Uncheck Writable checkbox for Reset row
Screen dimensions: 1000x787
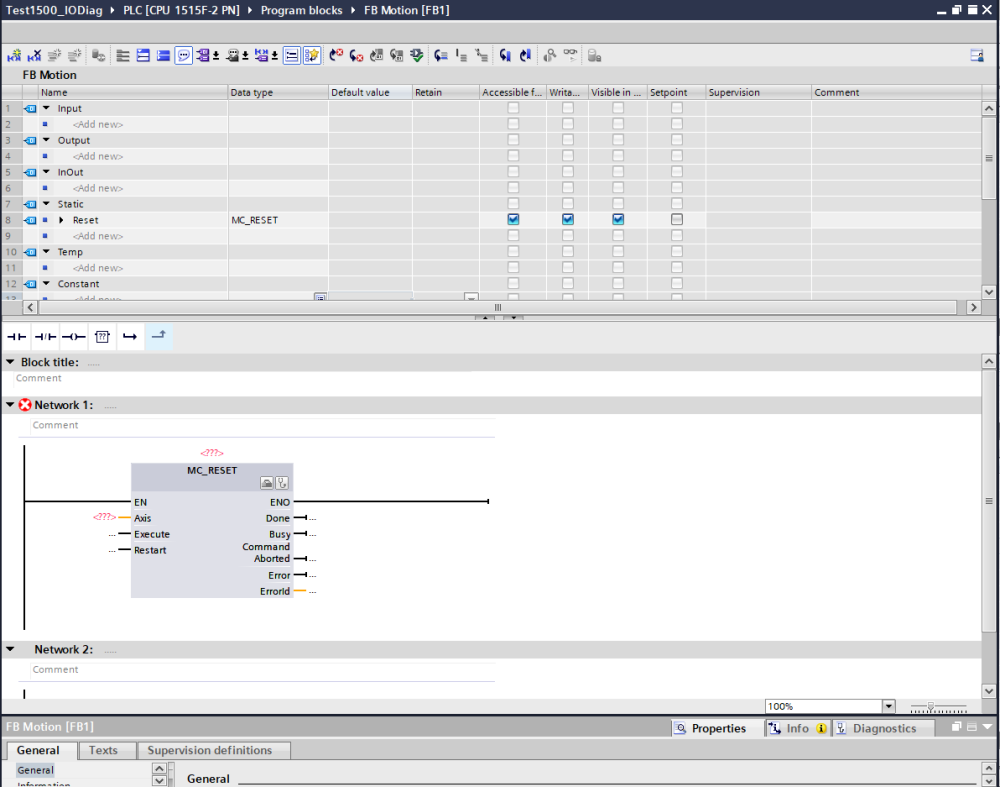pos(567,220)
